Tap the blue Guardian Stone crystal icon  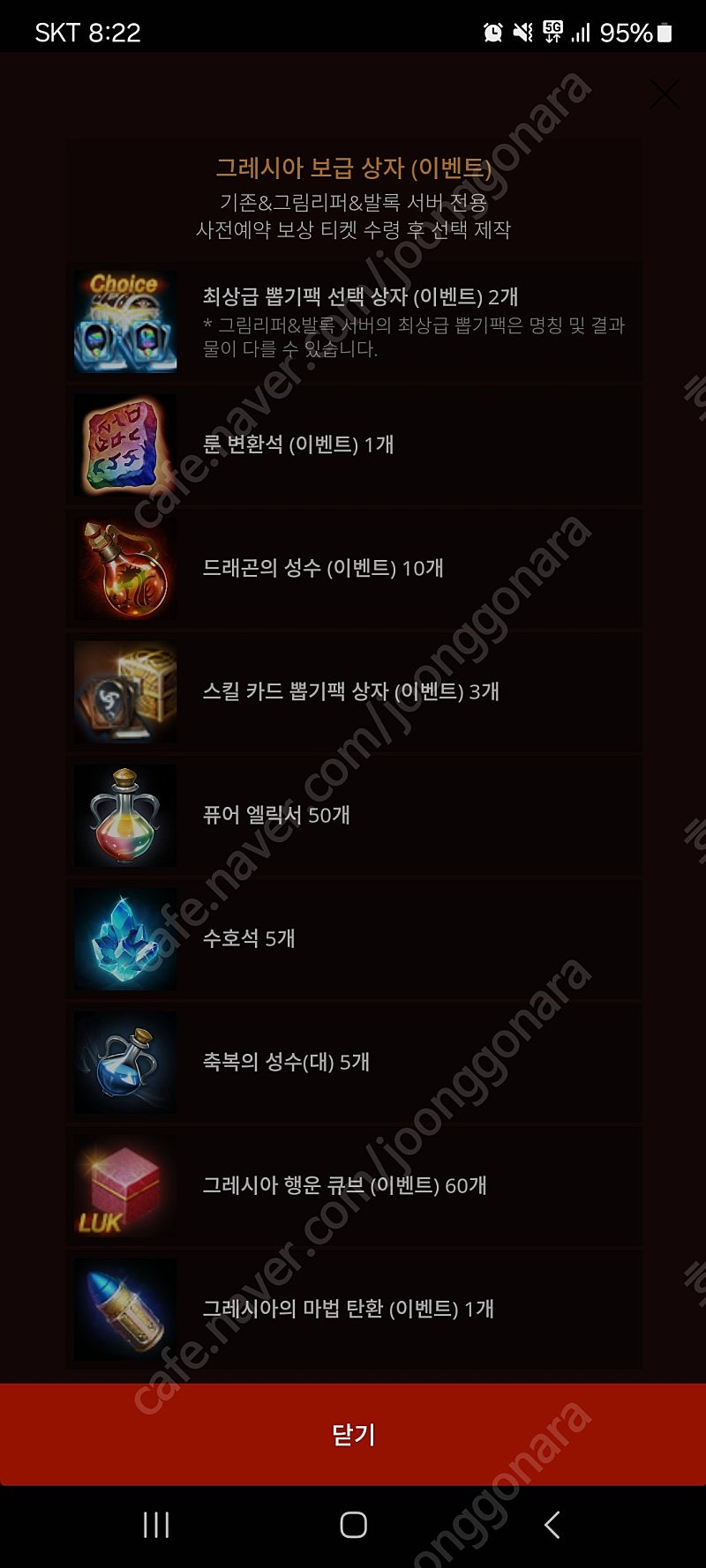(125, 938)
